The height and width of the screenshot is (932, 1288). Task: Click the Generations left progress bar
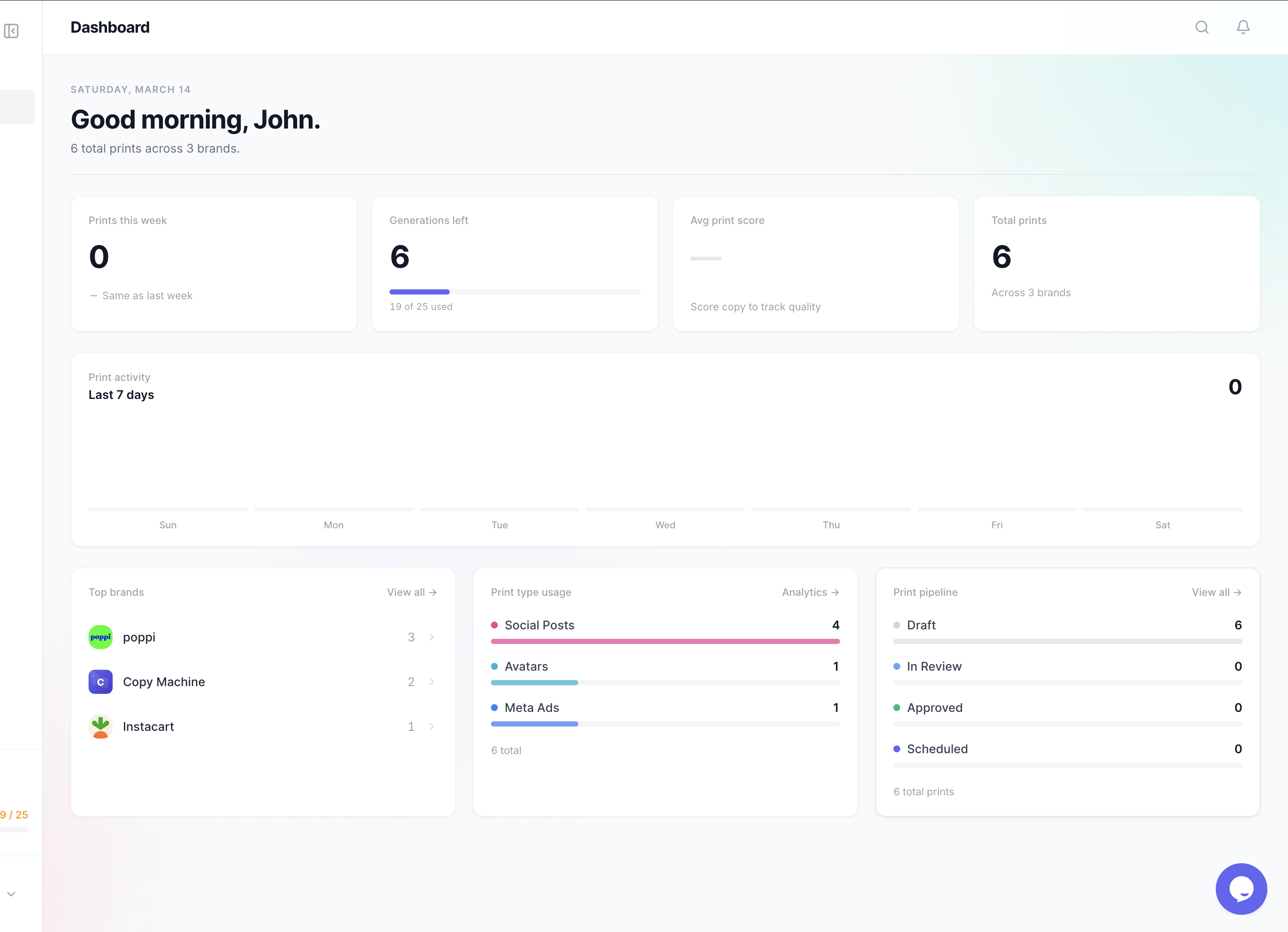tap(515, 292)
